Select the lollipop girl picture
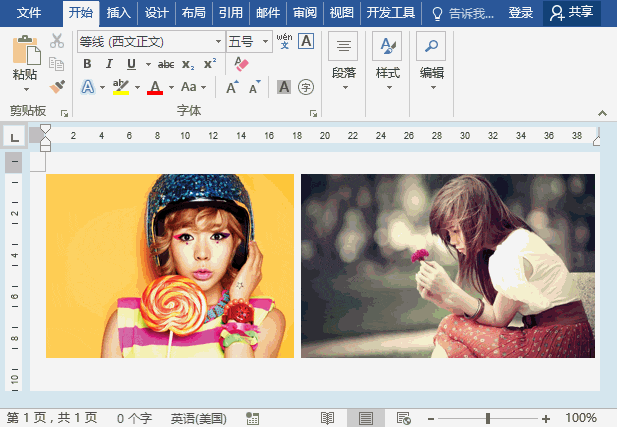 (170, 266)
